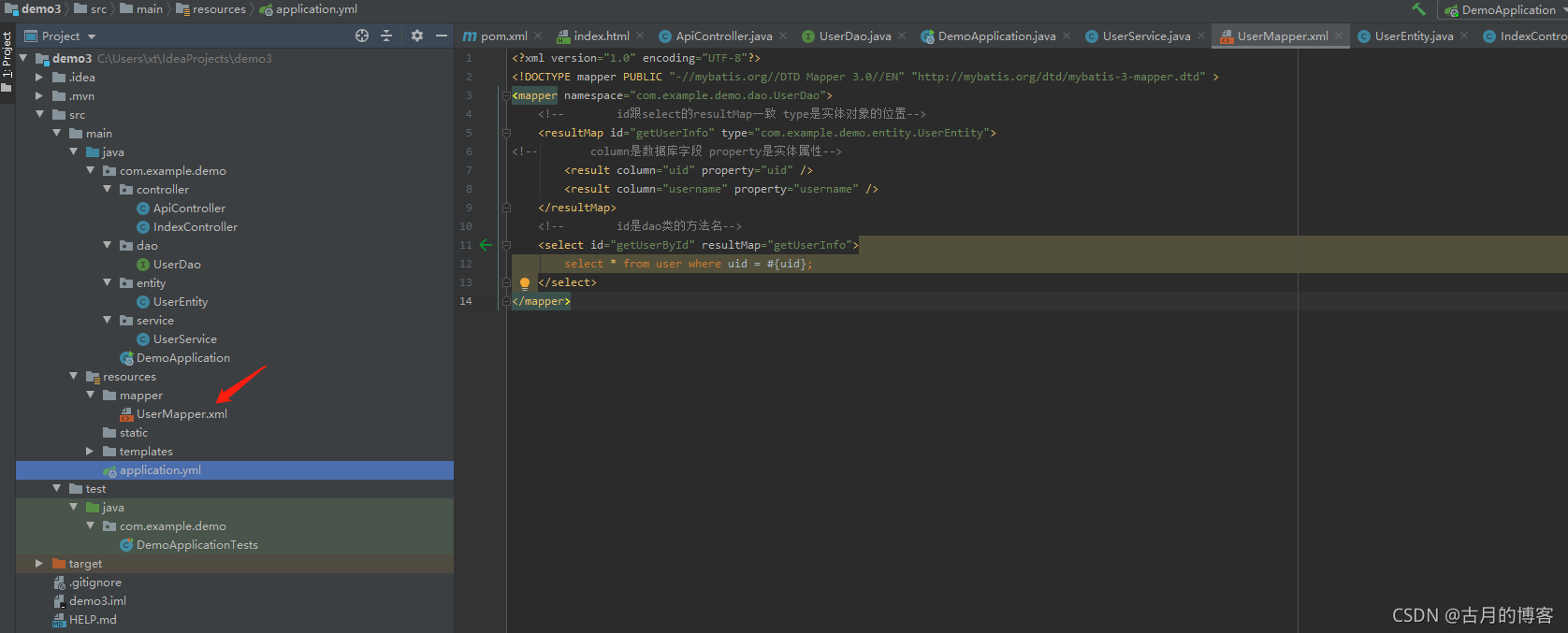
Task: Collapse the mapper folder
Action: click(91, 395)
